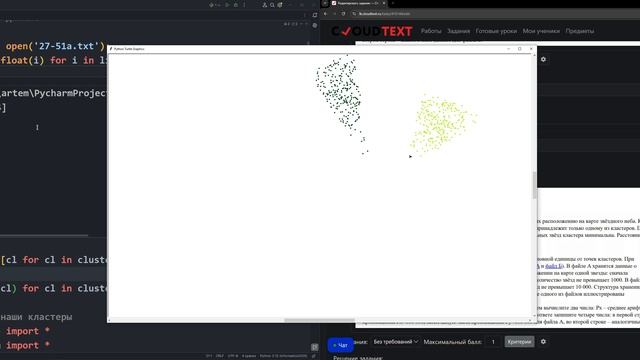Expand the Без требований dropdown
The width and height of the screenshot is (640, 360).
(396, 342)
